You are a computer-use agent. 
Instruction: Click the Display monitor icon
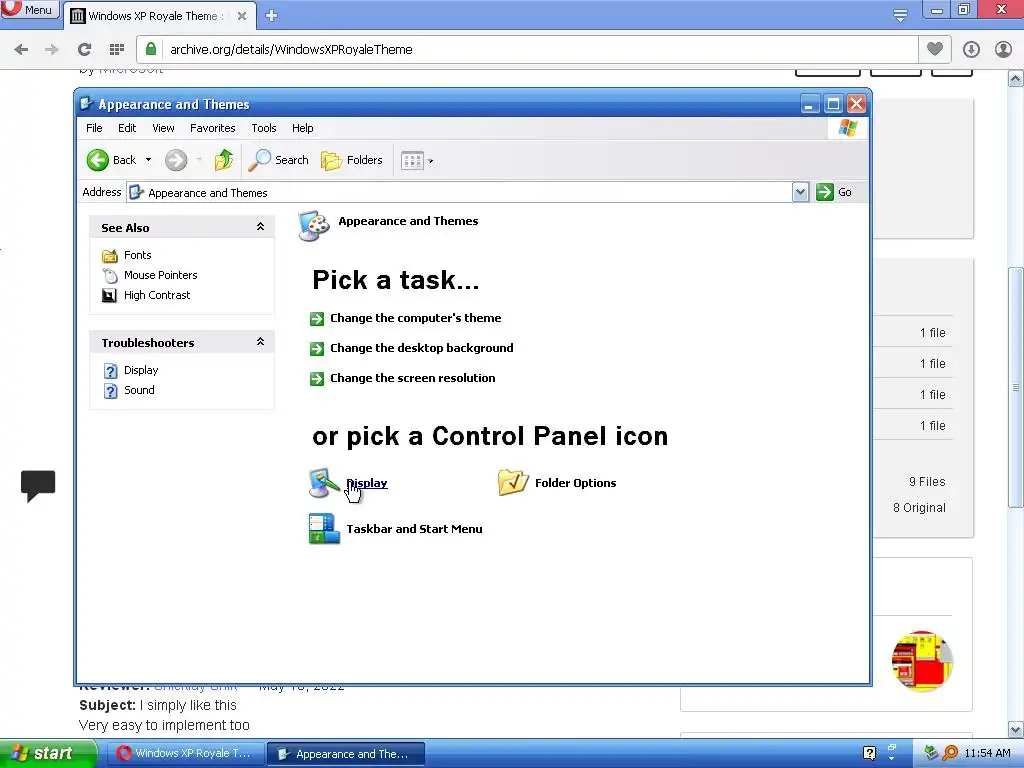[x=324, y=483]
